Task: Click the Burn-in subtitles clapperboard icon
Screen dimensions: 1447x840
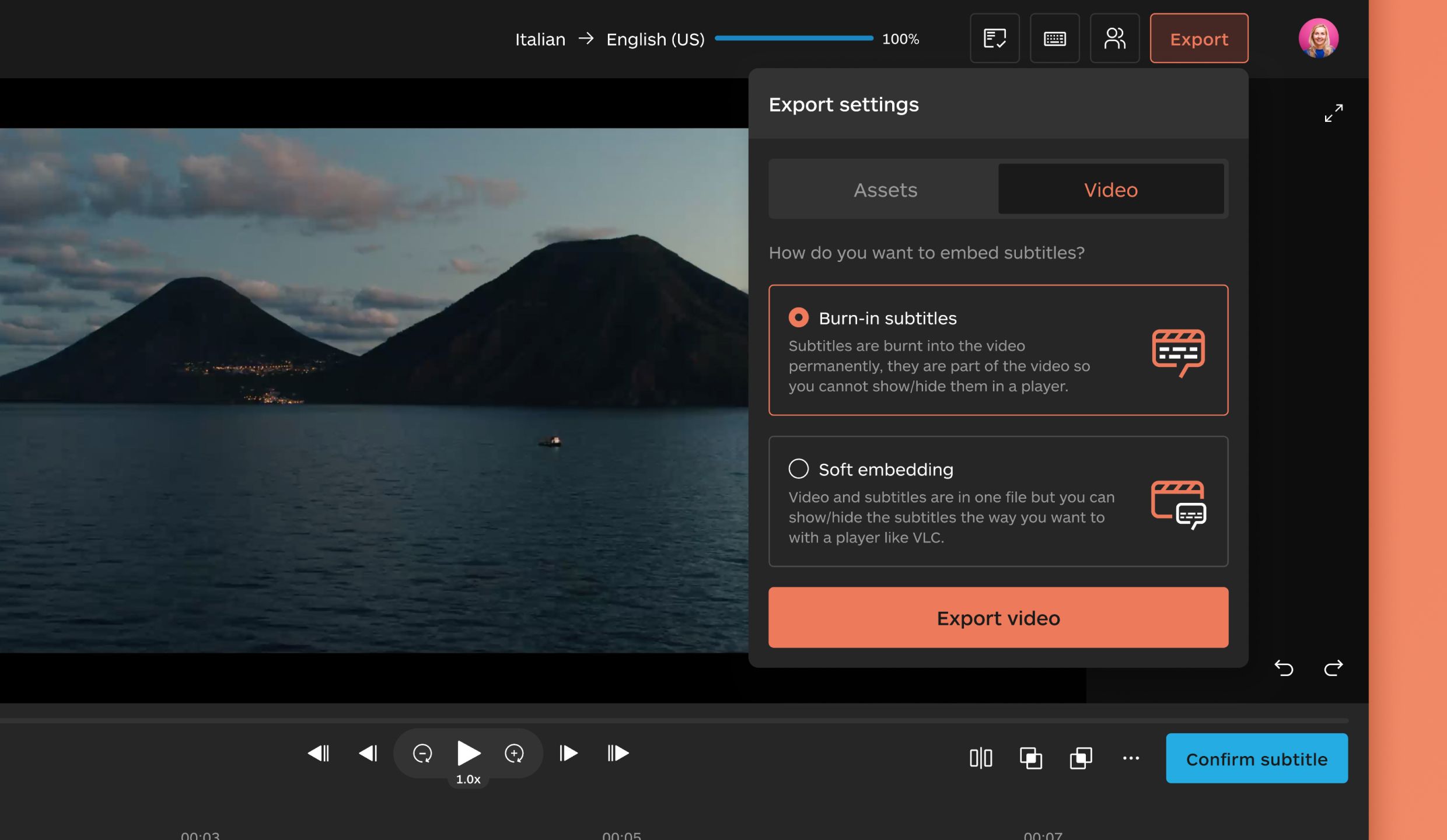Action: [1178, 353]
